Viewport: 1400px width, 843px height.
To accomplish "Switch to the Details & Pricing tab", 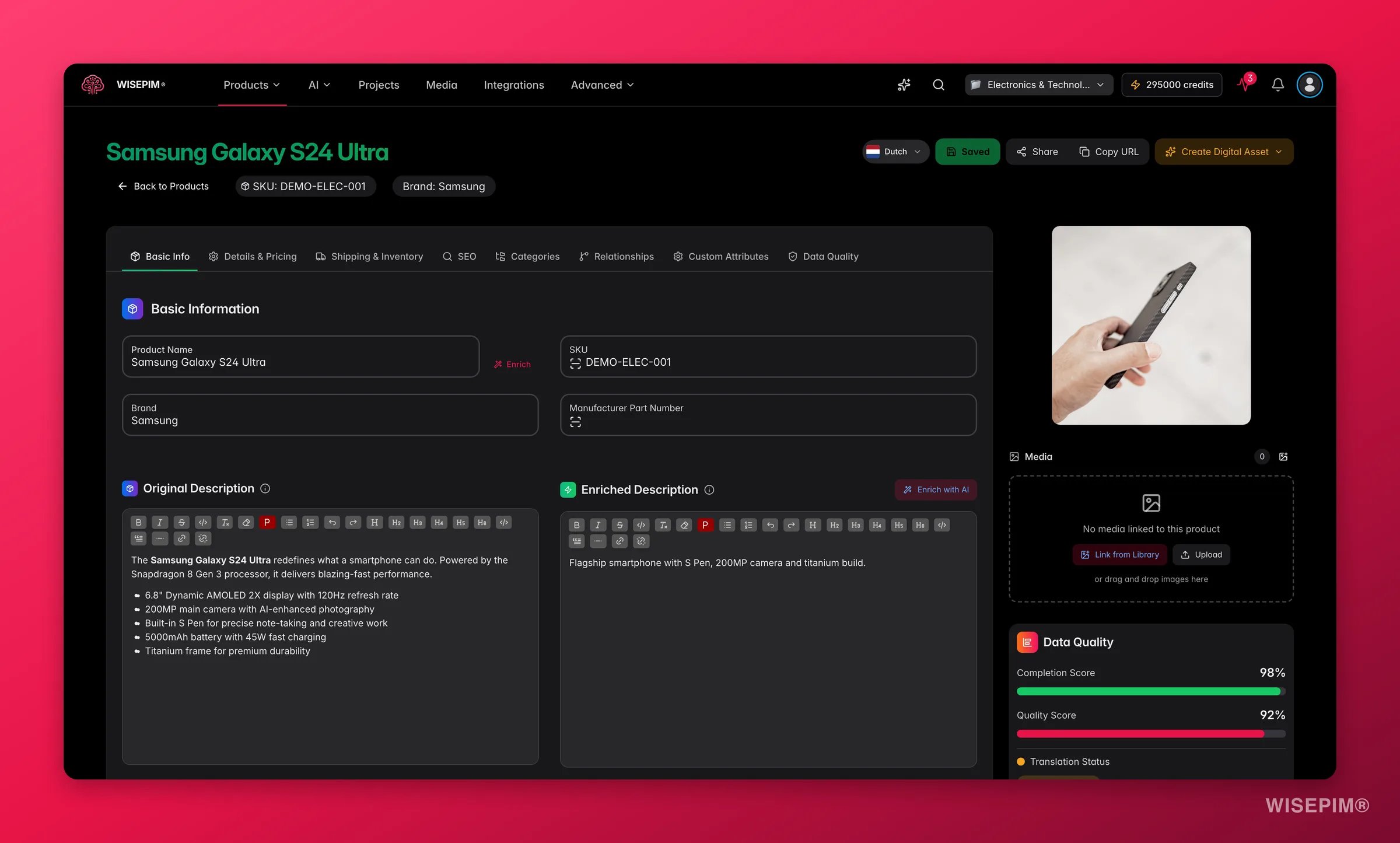I will tap(253, 257).
